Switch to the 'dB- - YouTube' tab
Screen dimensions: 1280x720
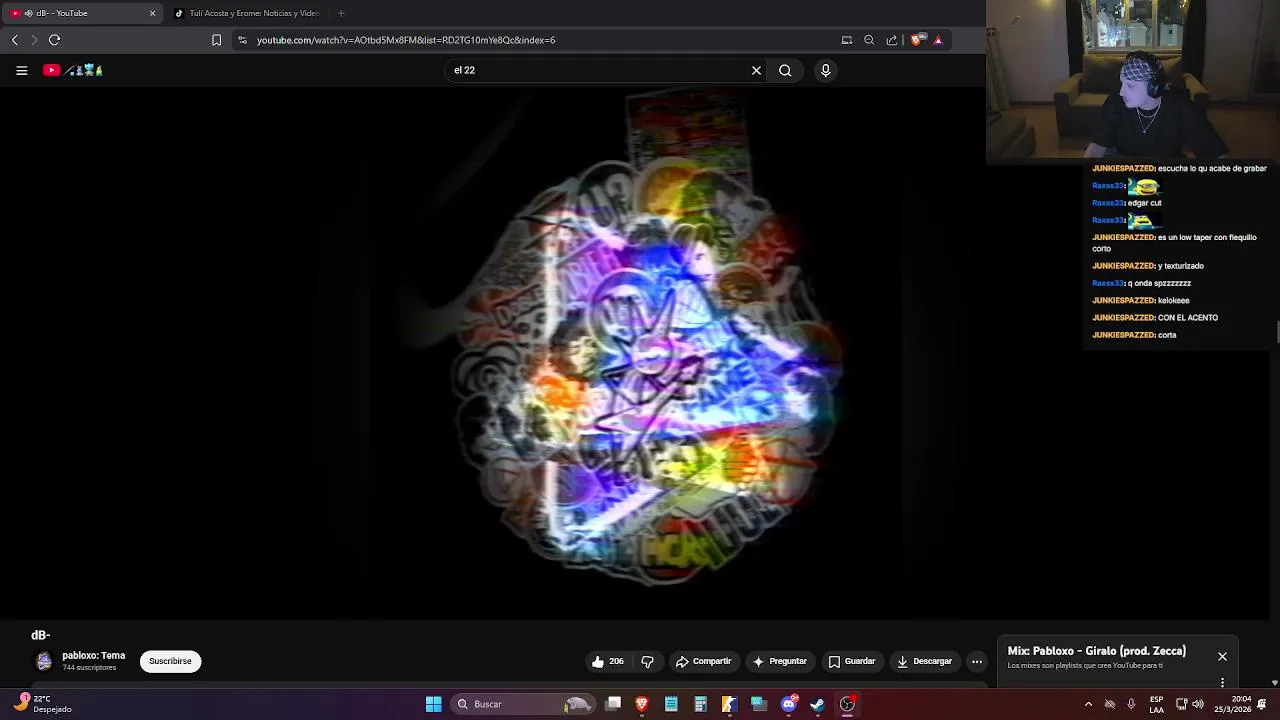click(x=84, y=13)
